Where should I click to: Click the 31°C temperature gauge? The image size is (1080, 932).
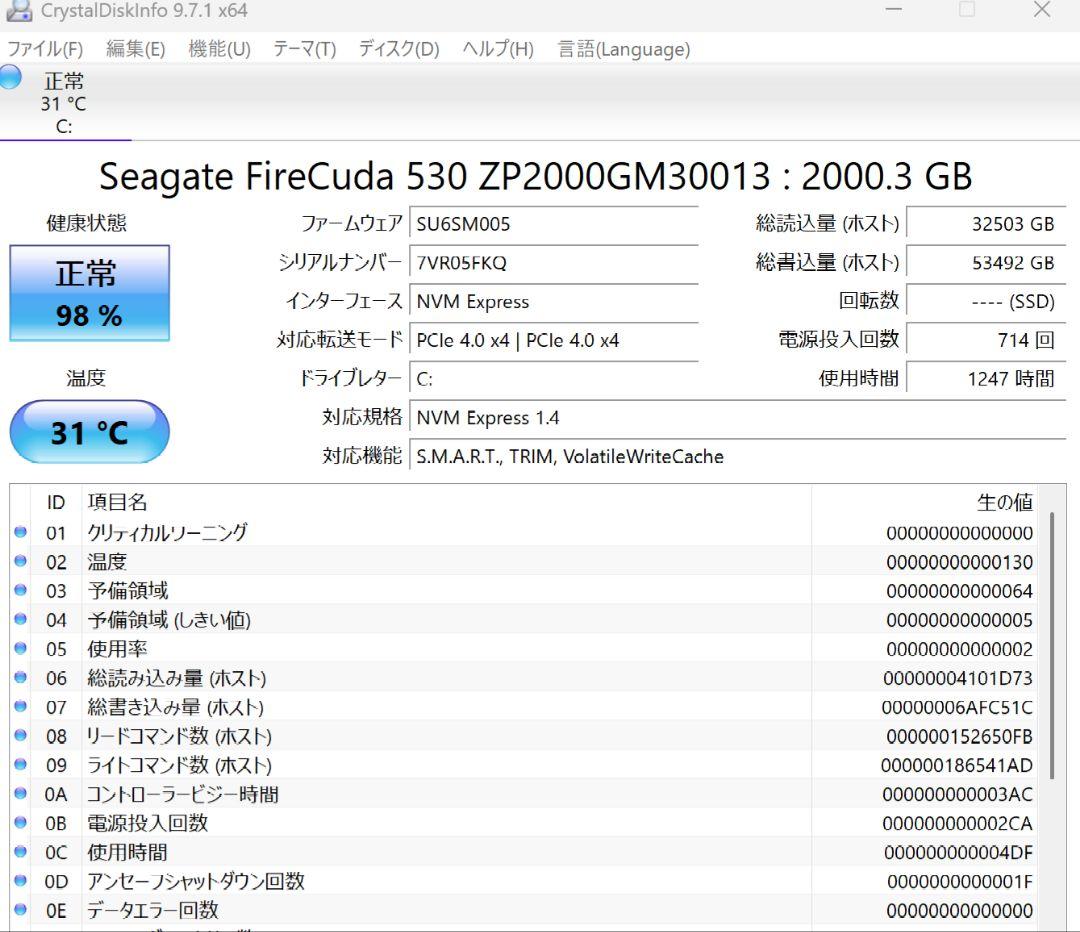pyautogui.click(x=89, y=432)
